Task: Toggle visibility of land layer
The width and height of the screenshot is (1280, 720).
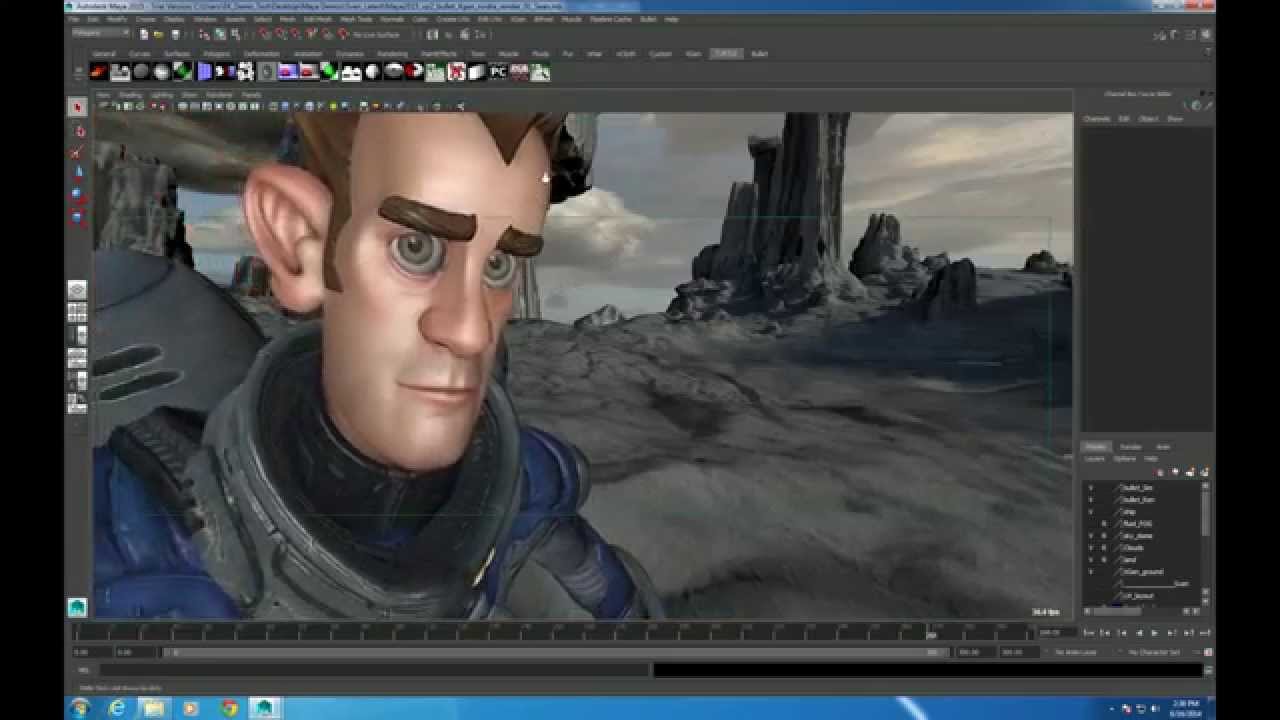Action: [1091, 559]
